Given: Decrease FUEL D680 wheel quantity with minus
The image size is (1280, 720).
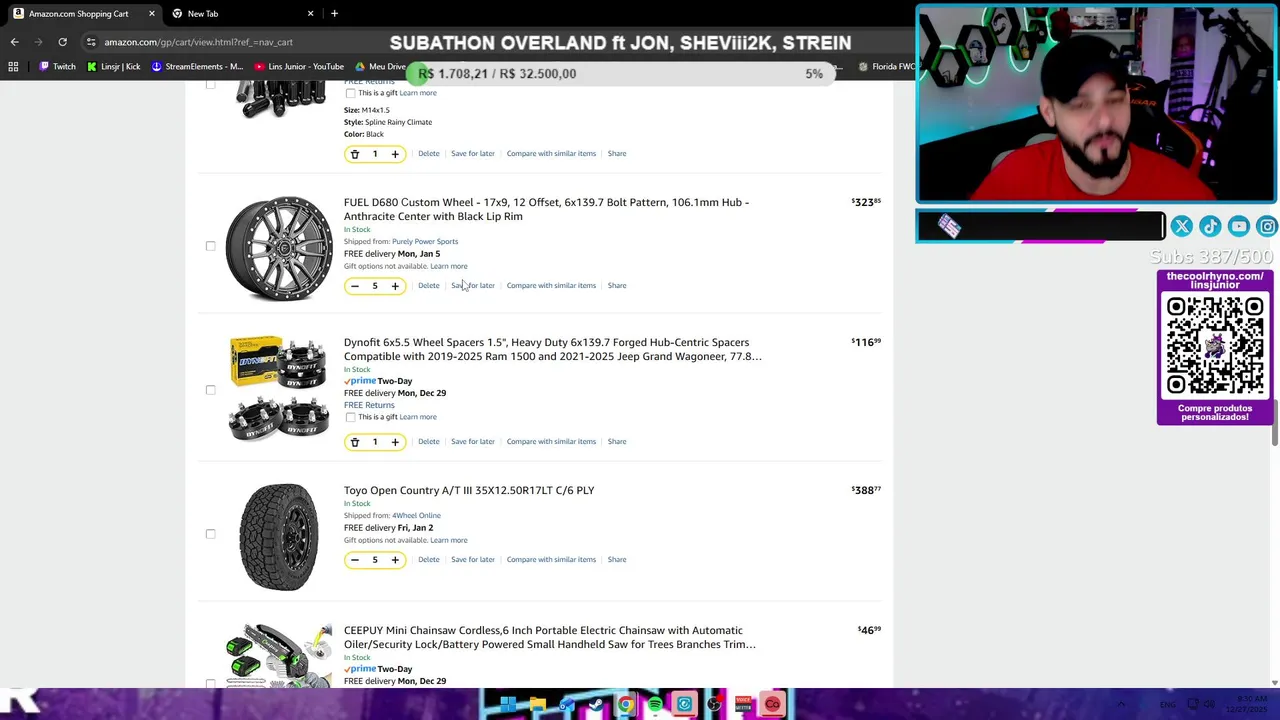Looking at the screenshot, I should click(x=354, y=286).
